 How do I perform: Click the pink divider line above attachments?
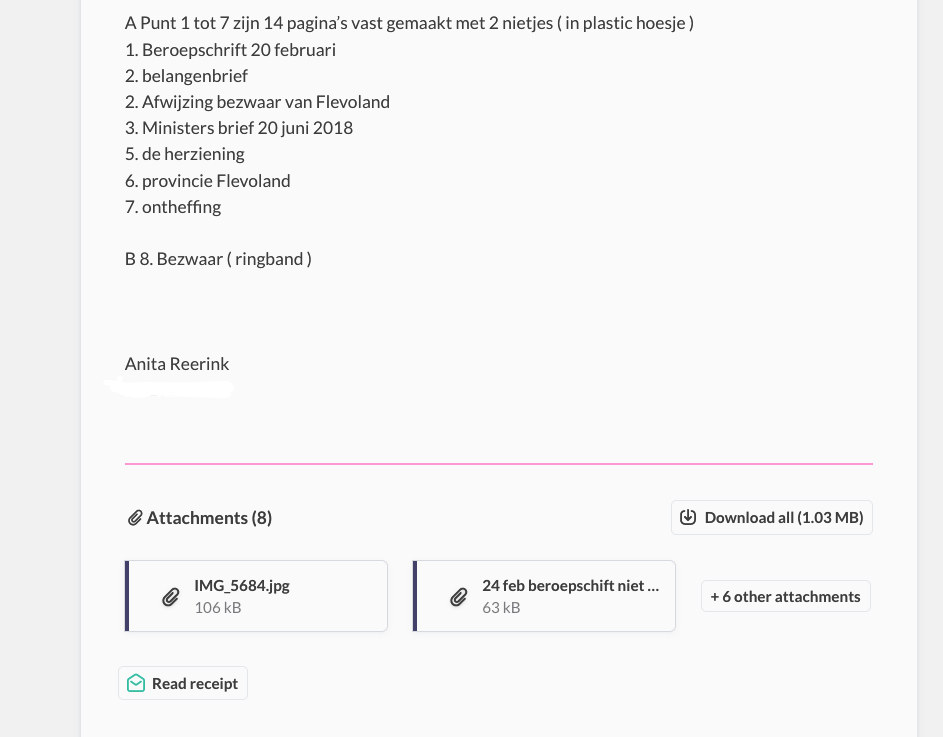pyautogui.click(x=498, y=464)
